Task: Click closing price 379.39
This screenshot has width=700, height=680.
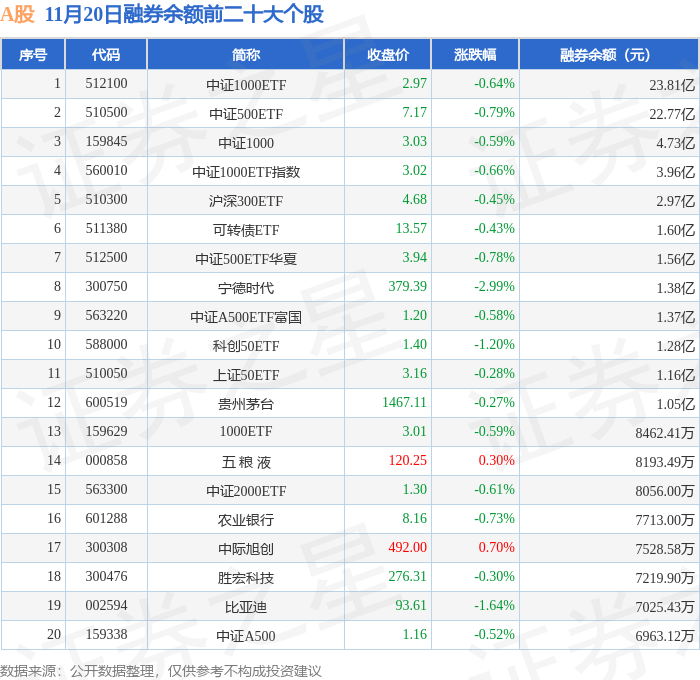Action: pyautogui.click(x=408, y=286)
